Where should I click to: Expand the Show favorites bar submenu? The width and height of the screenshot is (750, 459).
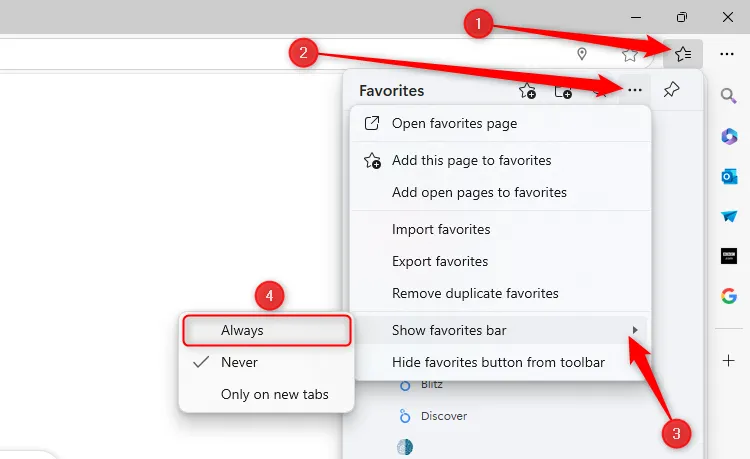(x=500, y=329)
